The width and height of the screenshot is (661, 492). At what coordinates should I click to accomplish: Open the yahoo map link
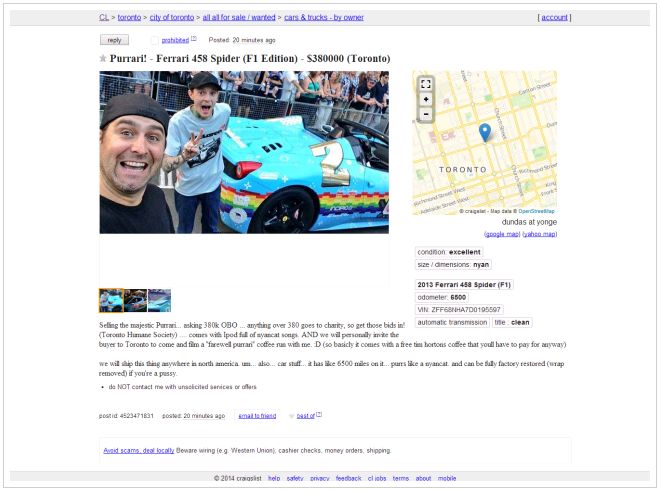click(540, 234)
